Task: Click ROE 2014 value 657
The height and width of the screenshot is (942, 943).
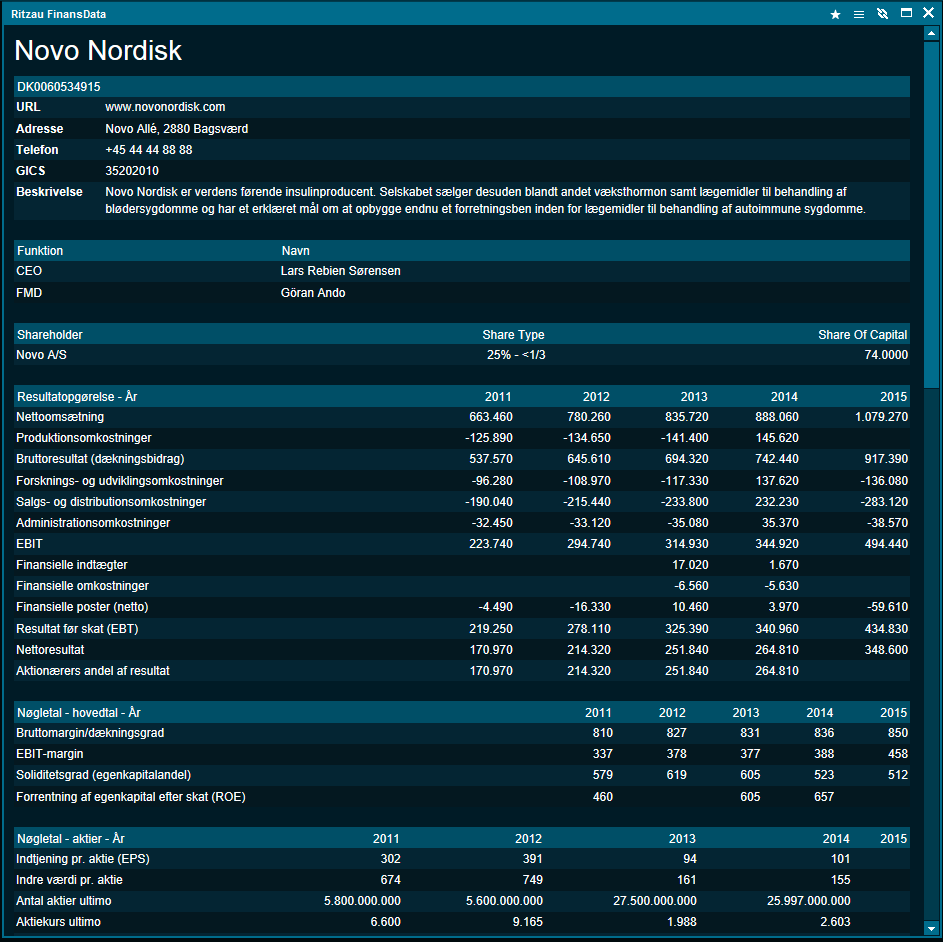Action: pyautogui.click(x=824, y=796)
